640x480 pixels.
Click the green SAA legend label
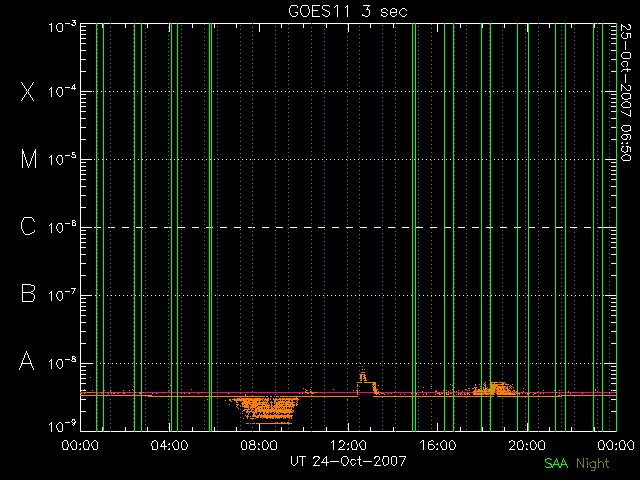[x=556, y=464]
